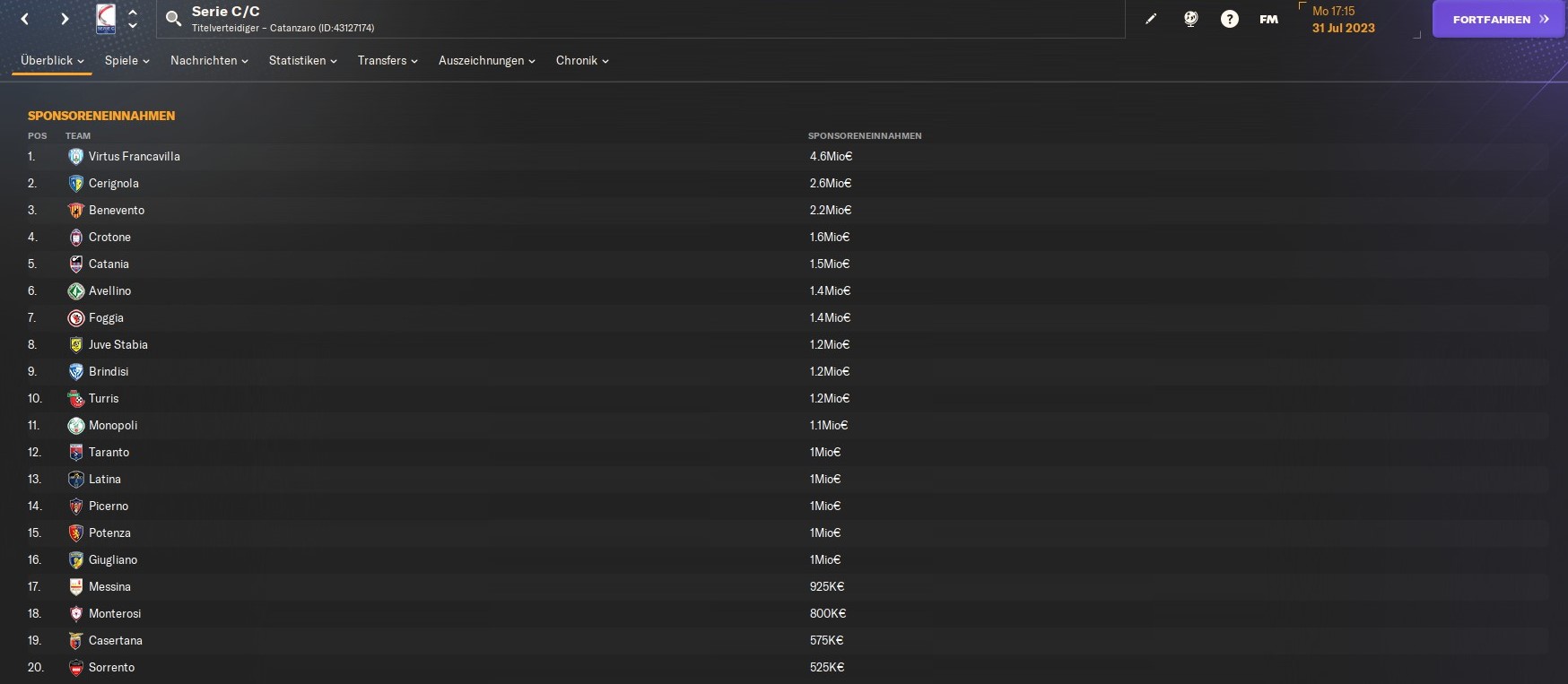The width and height of the screenshot is (1568, 684).
Task: Click the Benevento club badge
Action: point(76,210)
